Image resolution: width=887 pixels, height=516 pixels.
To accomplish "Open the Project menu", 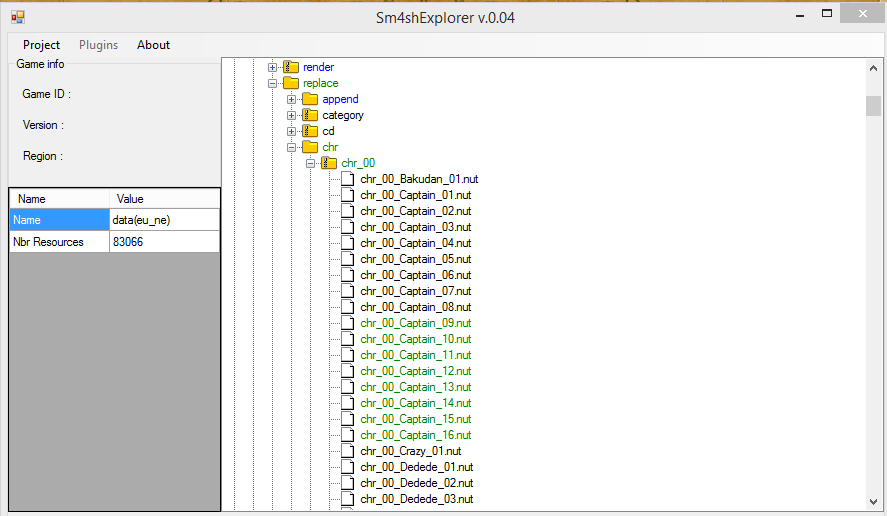I will 41,45.
